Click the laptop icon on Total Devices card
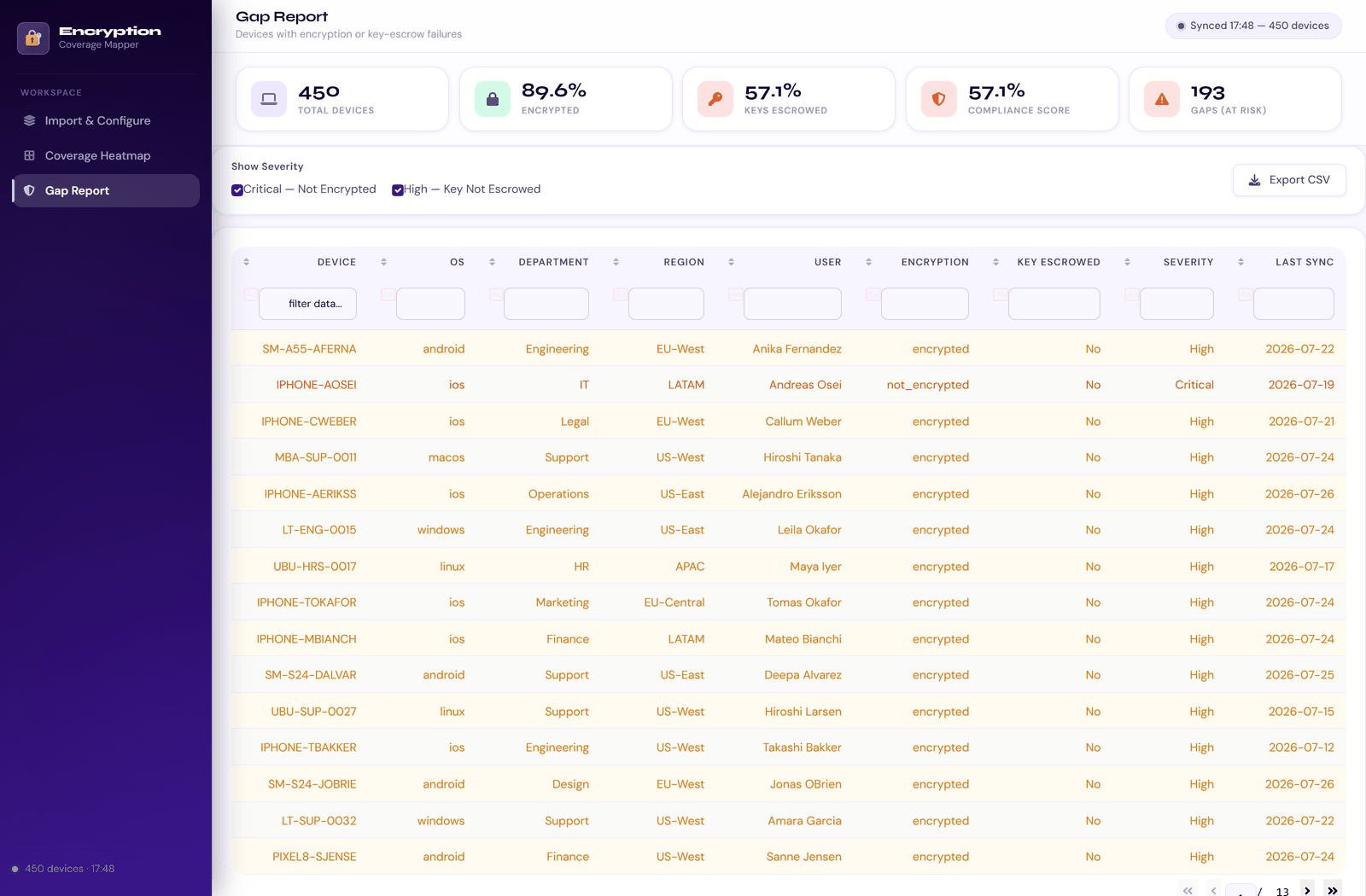This screenshot has height=896, width=1366. click(x=269, y=99)
